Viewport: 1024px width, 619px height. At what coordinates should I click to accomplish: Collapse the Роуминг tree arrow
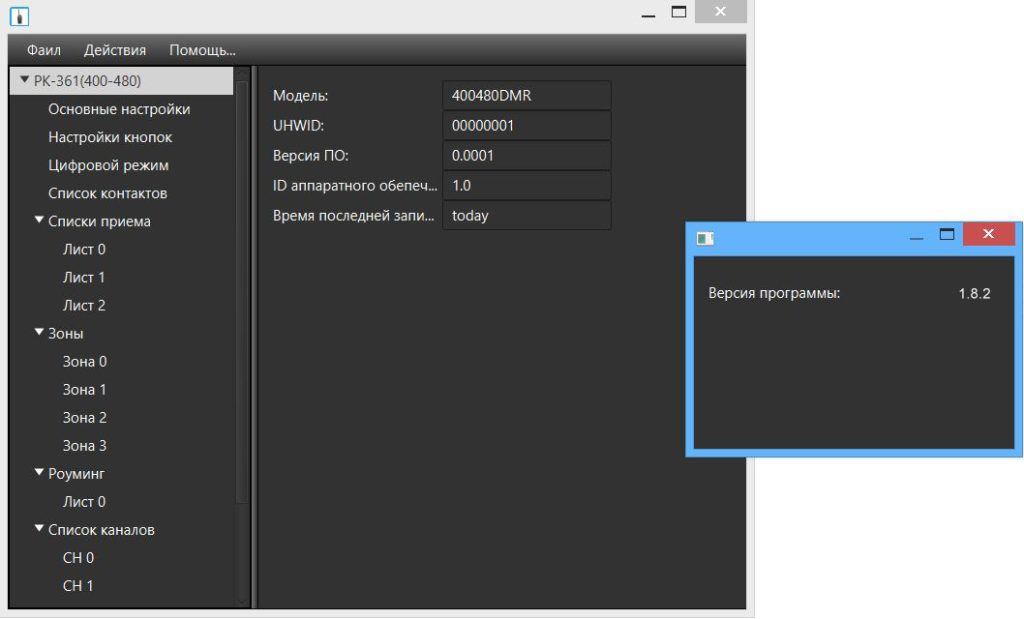pyautogui.click(x=39, y=472)
